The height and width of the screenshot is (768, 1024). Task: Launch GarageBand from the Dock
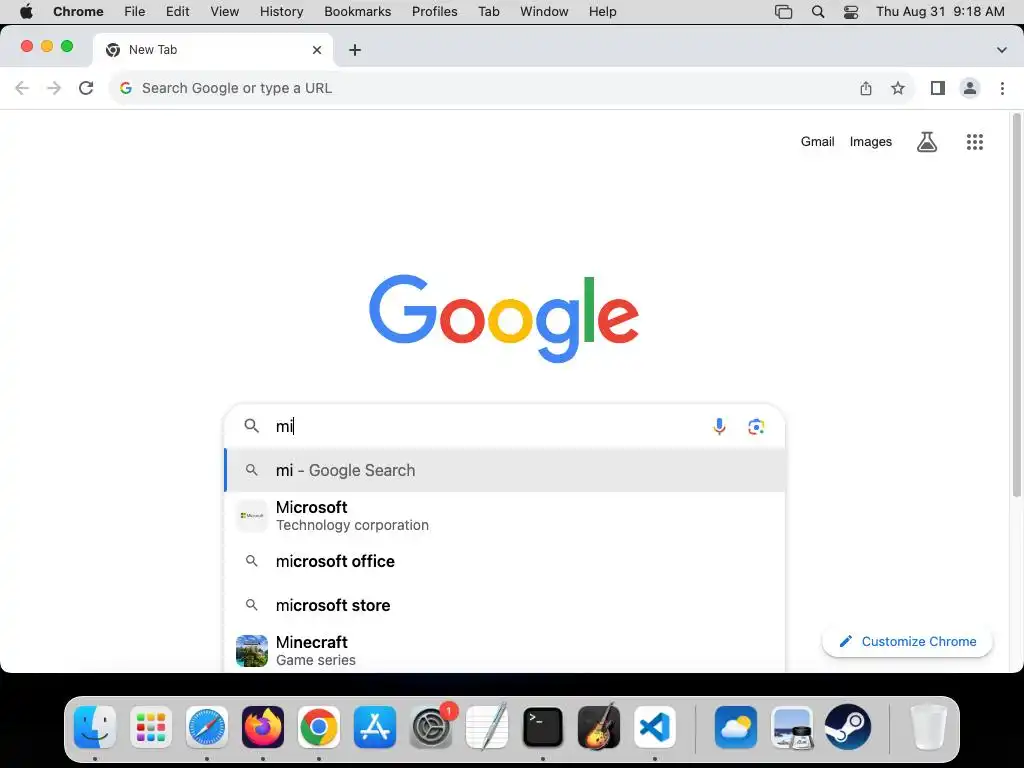coord(599,727)
